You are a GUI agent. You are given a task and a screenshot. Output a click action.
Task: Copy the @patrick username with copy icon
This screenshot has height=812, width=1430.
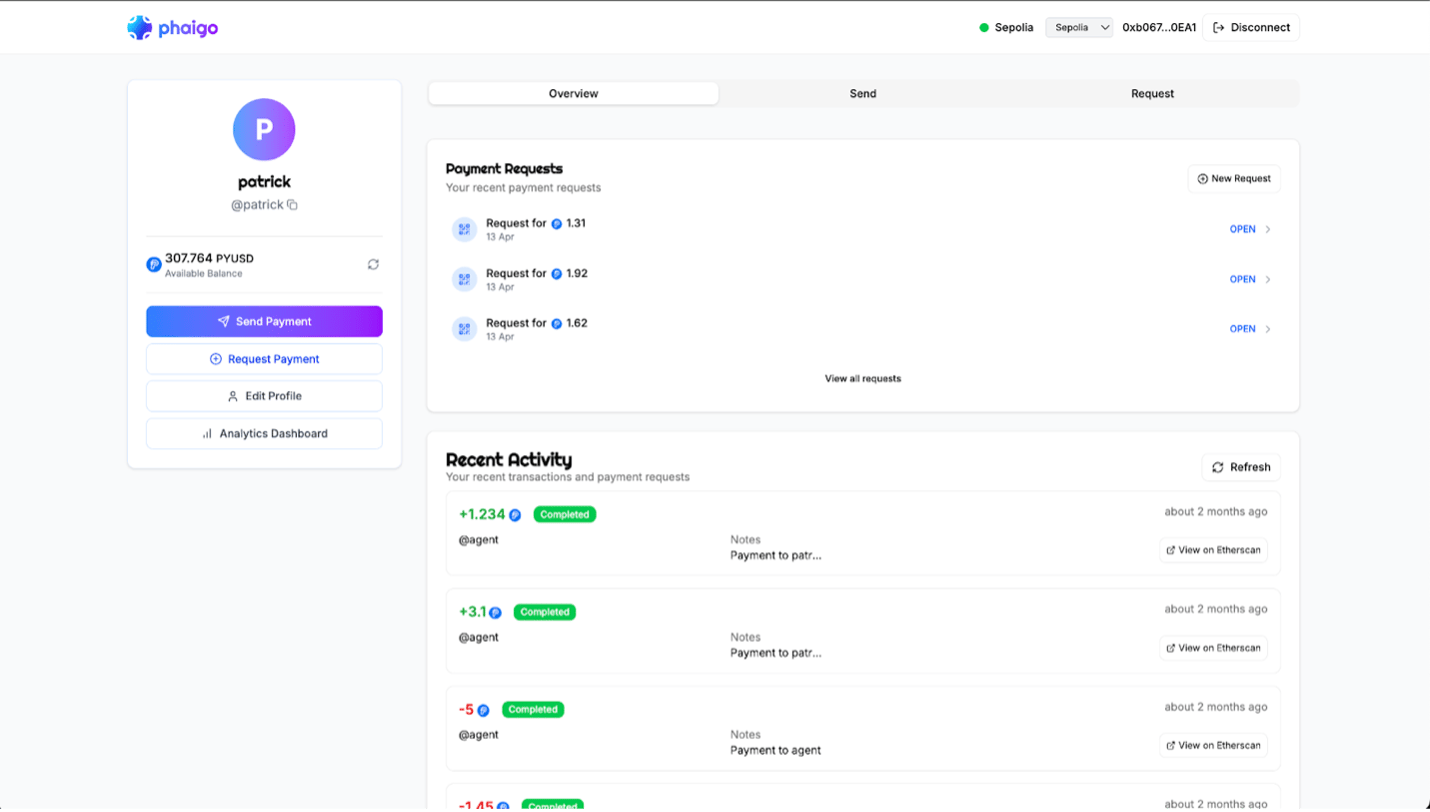pos(292,205)
